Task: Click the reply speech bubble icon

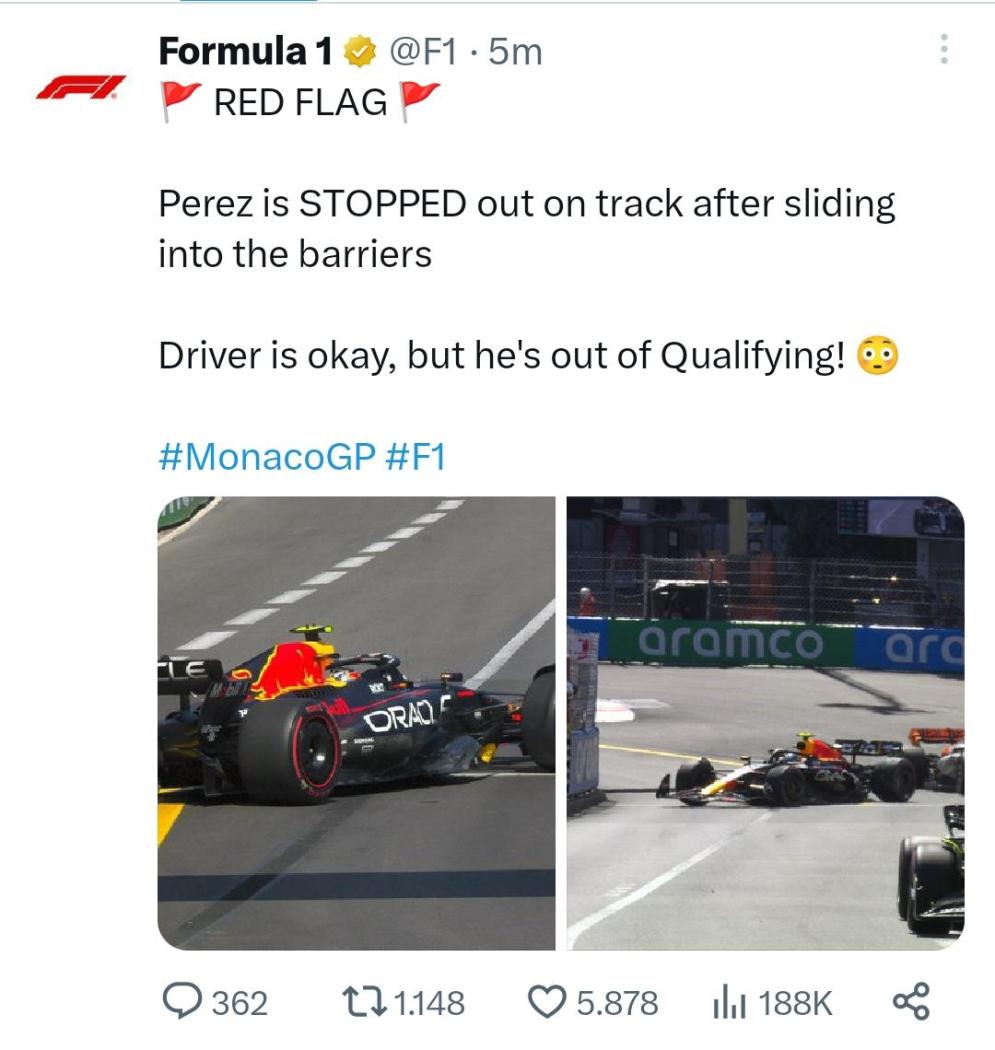Action: pyautogui.click(x=182, y=1001)
